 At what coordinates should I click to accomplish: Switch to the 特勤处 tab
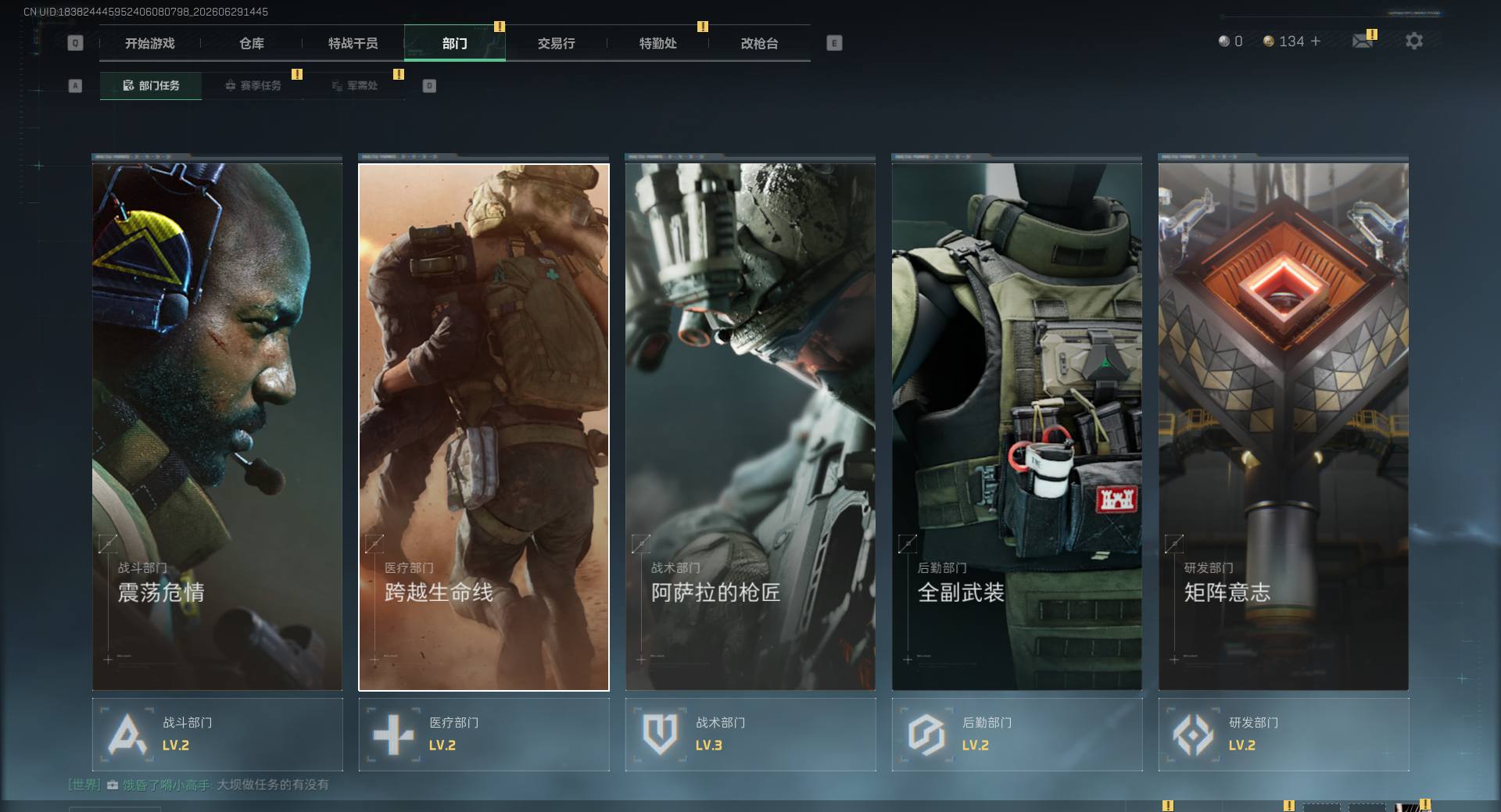tap(658, 43)
